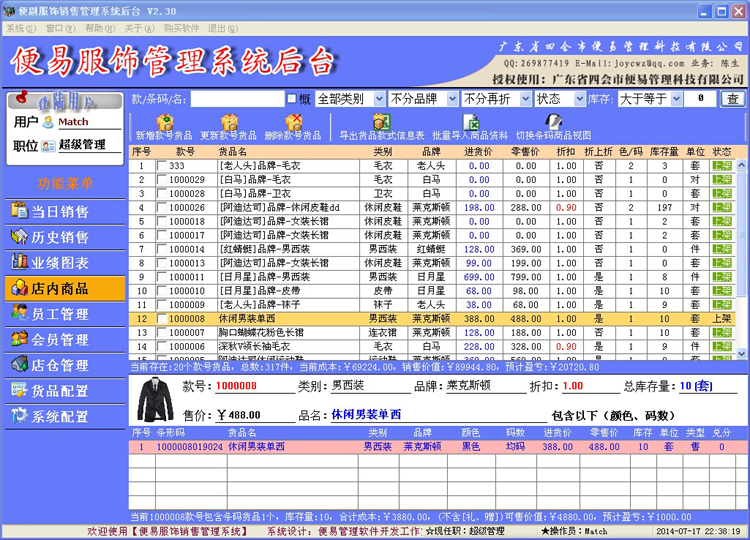
Task: Click the 查 search button
Action: point(732,99)
